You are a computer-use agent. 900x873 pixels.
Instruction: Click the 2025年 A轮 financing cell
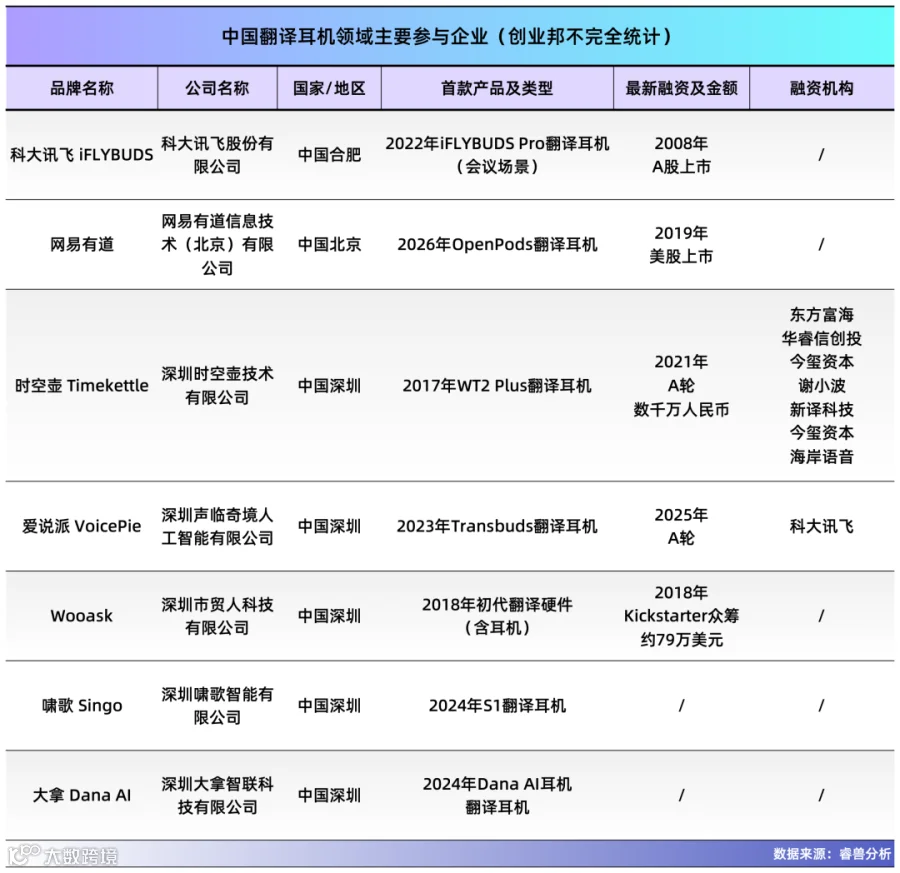681,526
